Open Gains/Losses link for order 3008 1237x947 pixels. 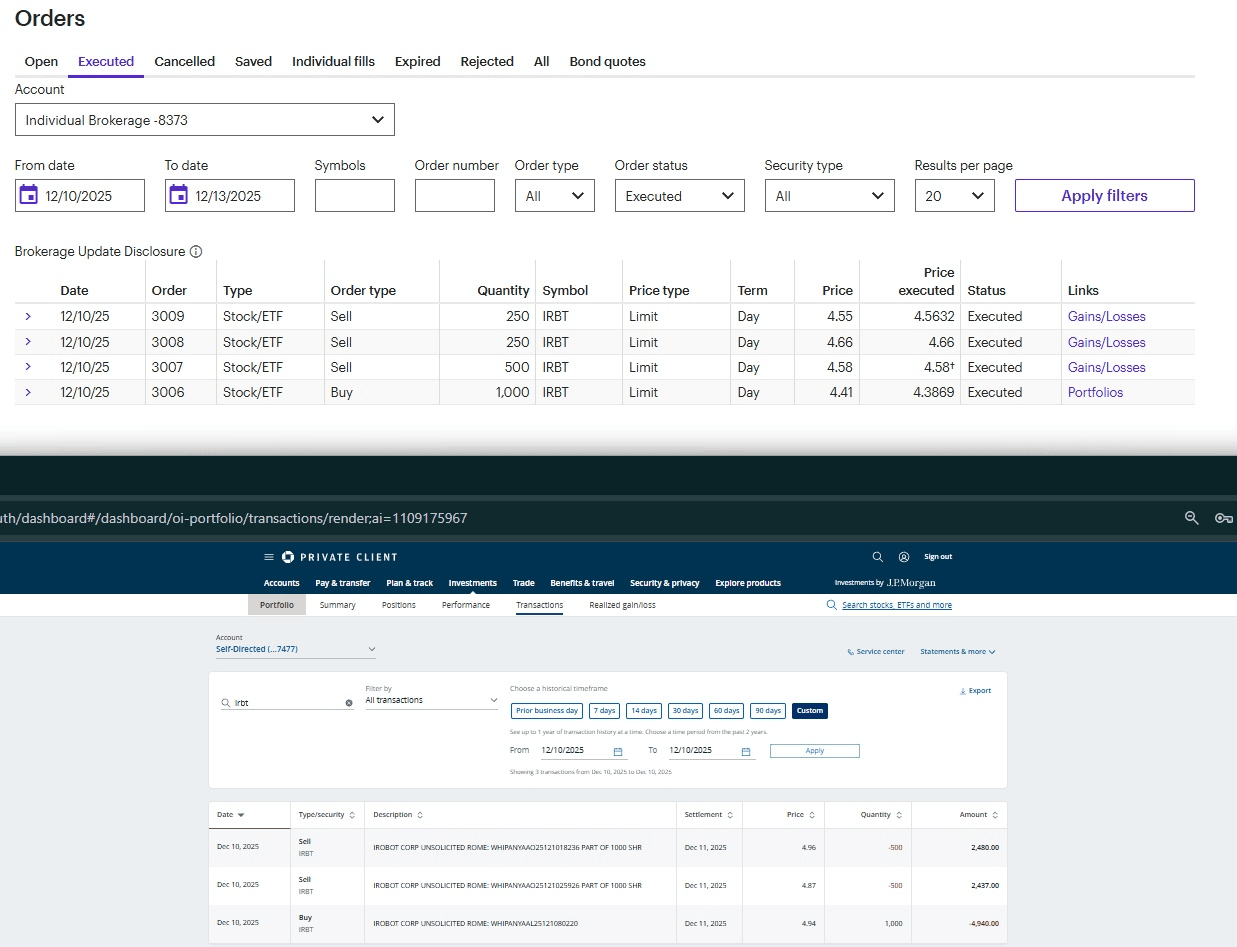1106,342
